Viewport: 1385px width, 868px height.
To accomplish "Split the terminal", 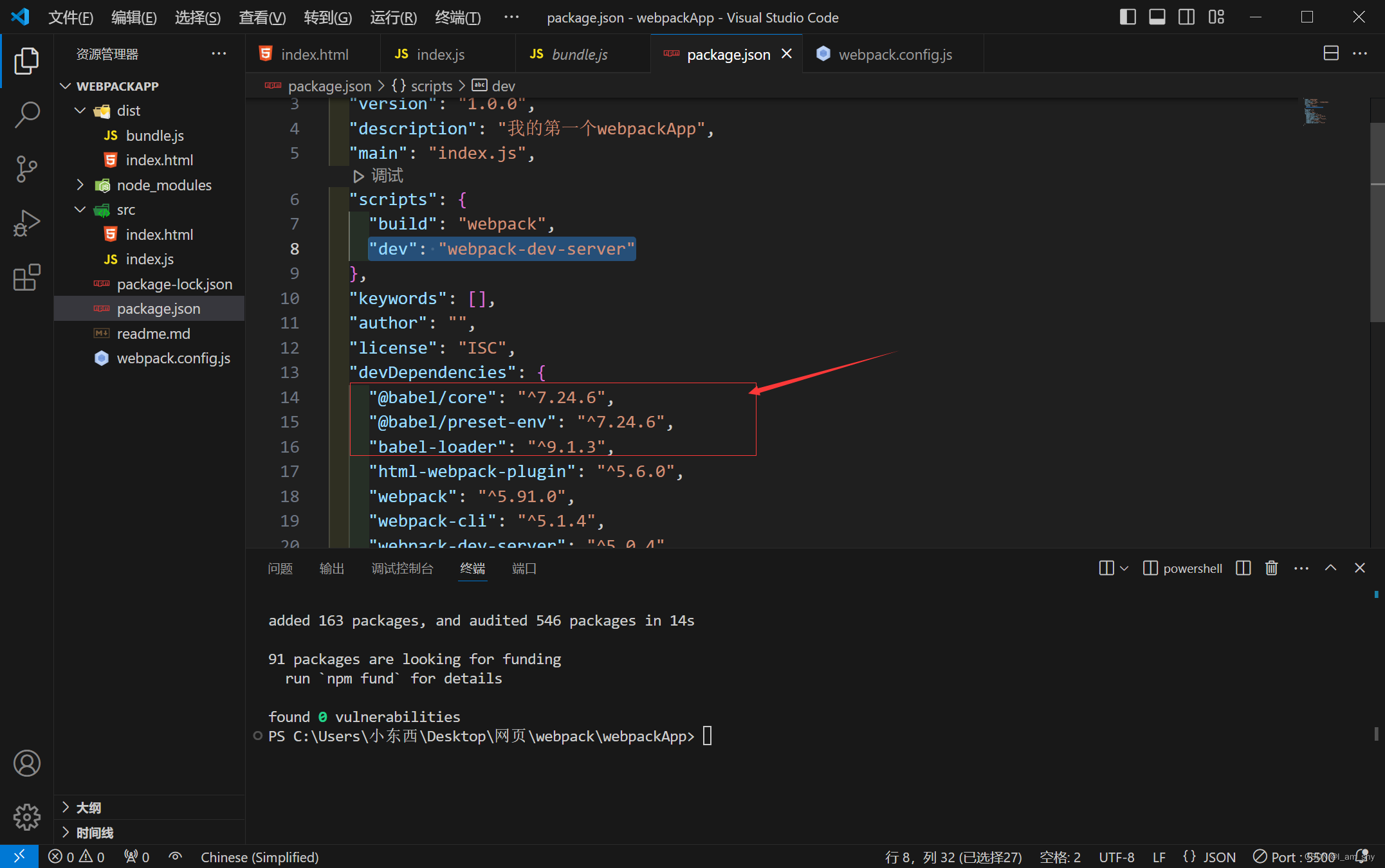I will [x=1243, y=568].
